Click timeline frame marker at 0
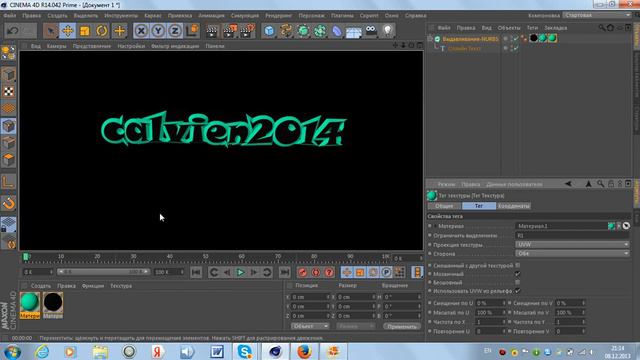This screenshot has width=640, height=360. pos(26,257)
